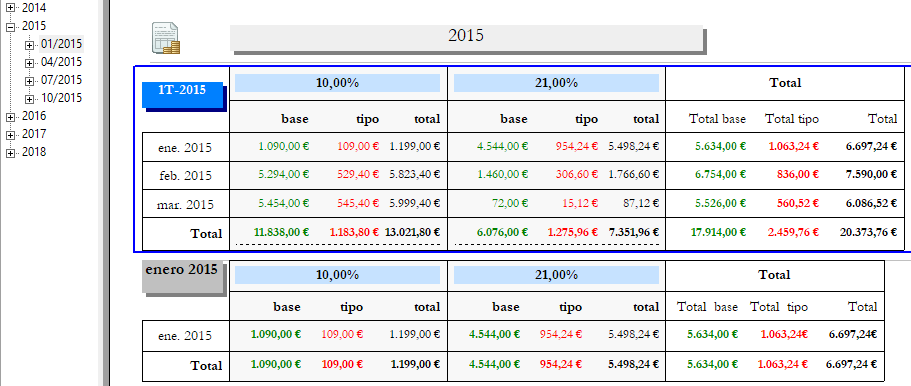Click the 17.914,00 € grand total base
The width and height of the screenshot is (911, 386).
tap(719, 232)
